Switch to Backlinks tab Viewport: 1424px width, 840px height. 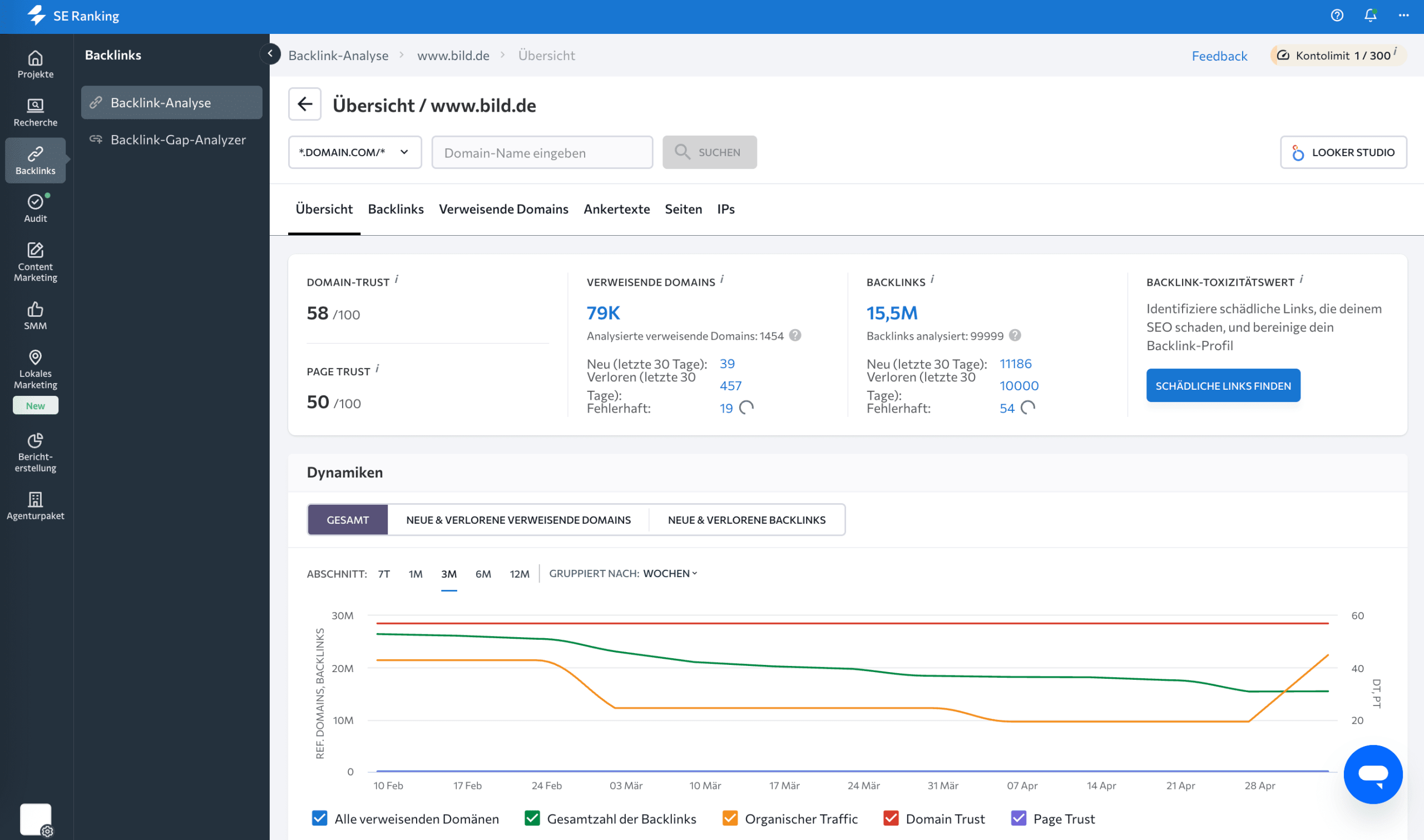[x=396, y=209]
